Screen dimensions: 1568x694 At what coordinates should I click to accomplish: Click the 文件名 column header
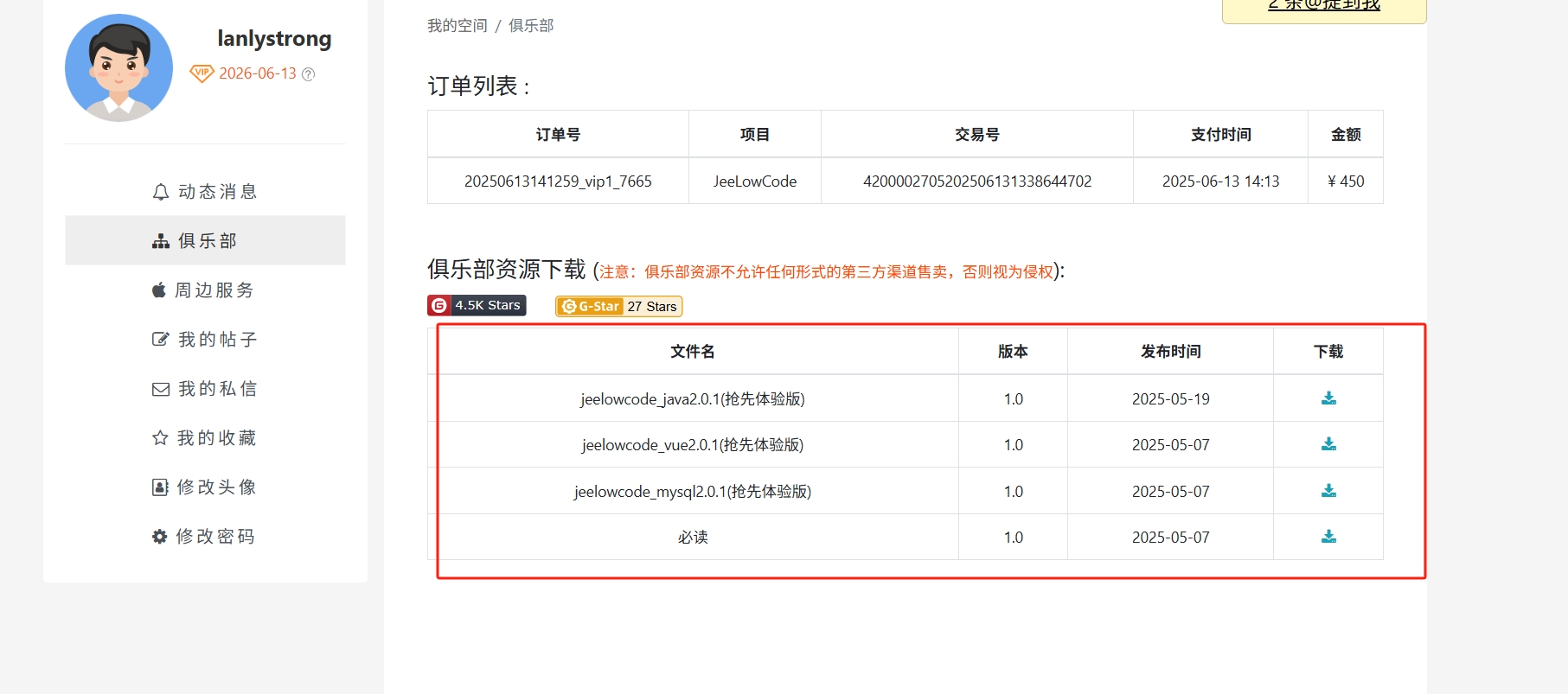pos(693,352)
